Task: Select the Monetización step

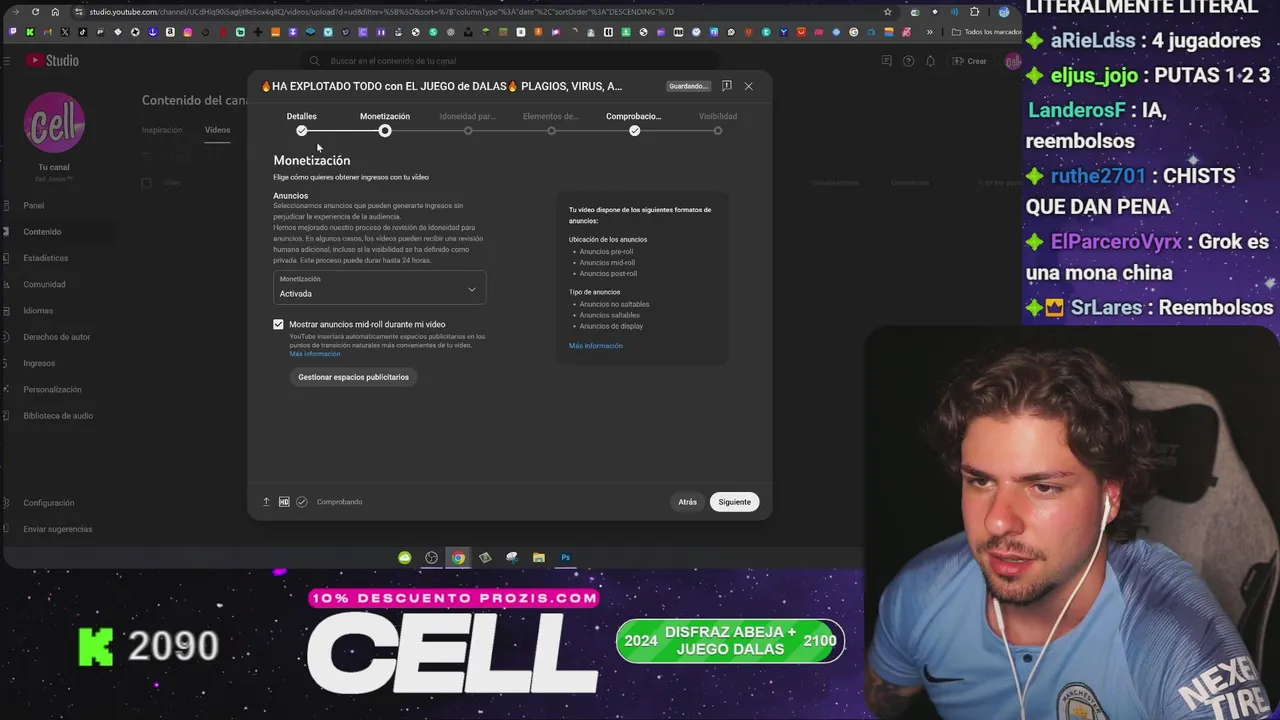Action: coord(385,123)
